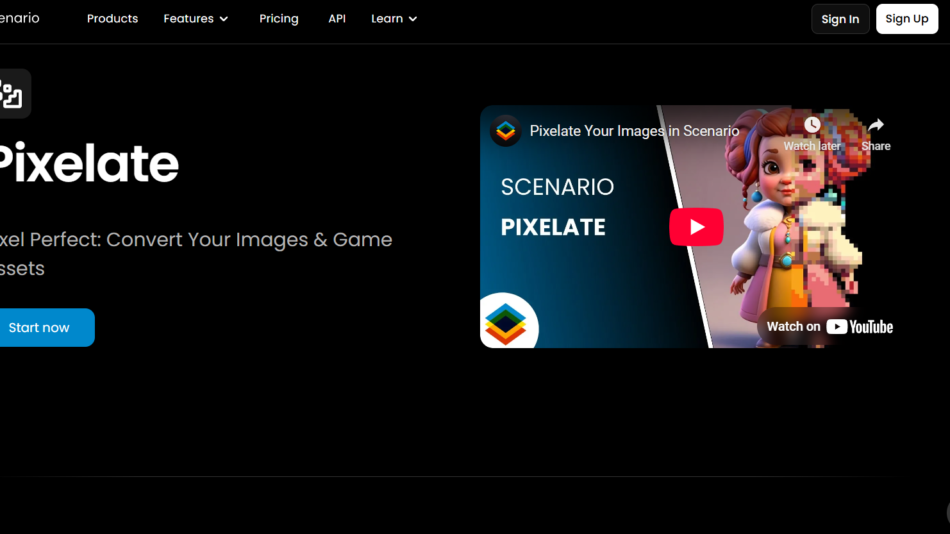Click the blue Start now button

(x=40, y=328)
